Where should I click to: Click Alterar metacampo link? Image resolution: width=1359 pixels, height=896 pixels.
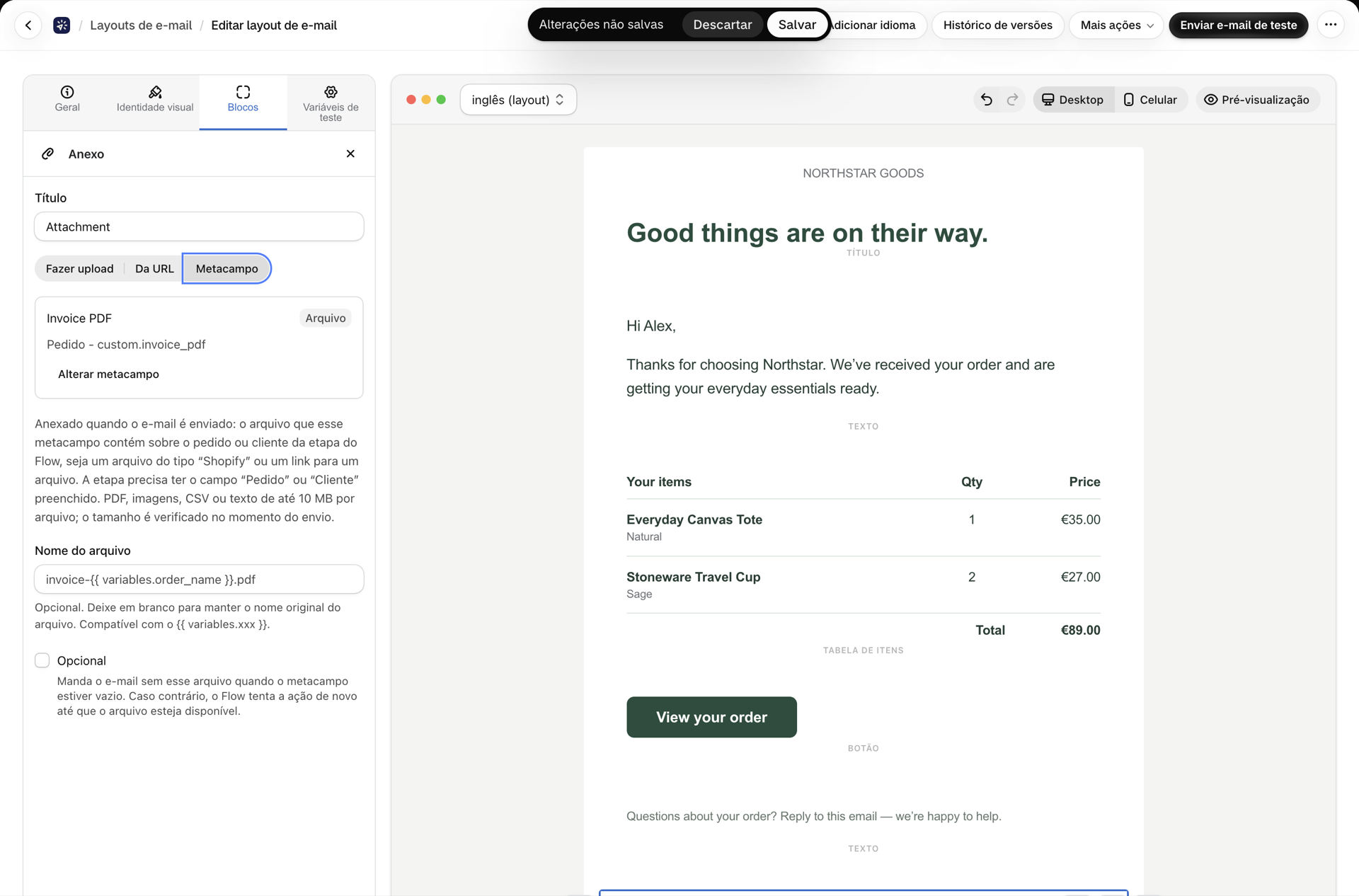[108, 374]
